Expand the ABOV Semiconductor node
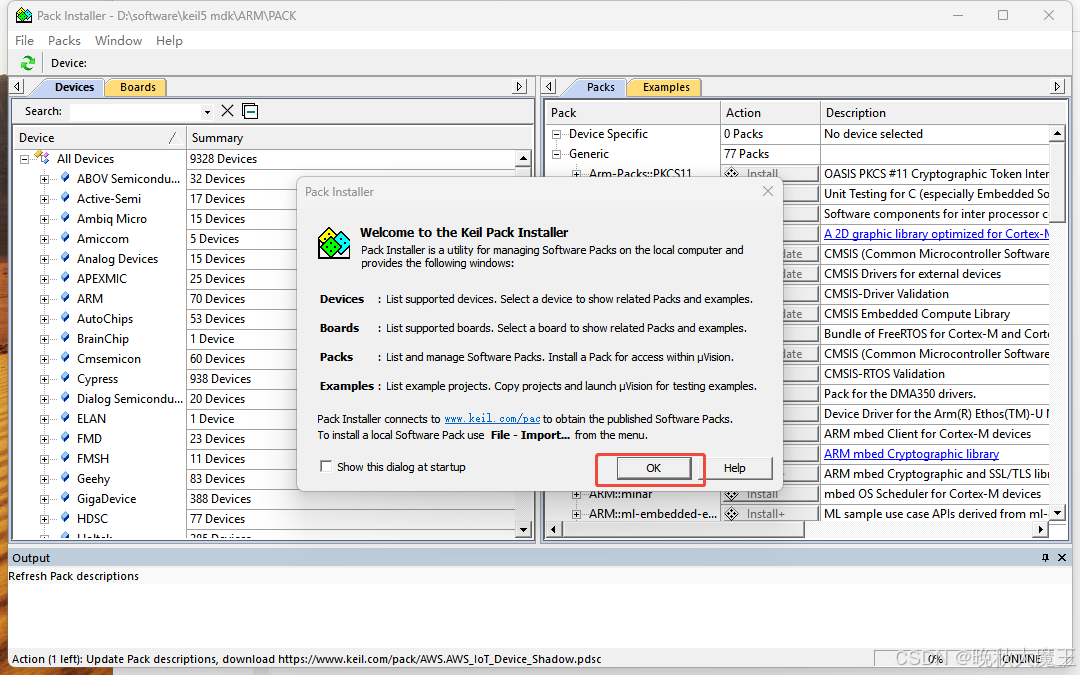The height and width of the screenshot is (675, 1080). point(44,179)
